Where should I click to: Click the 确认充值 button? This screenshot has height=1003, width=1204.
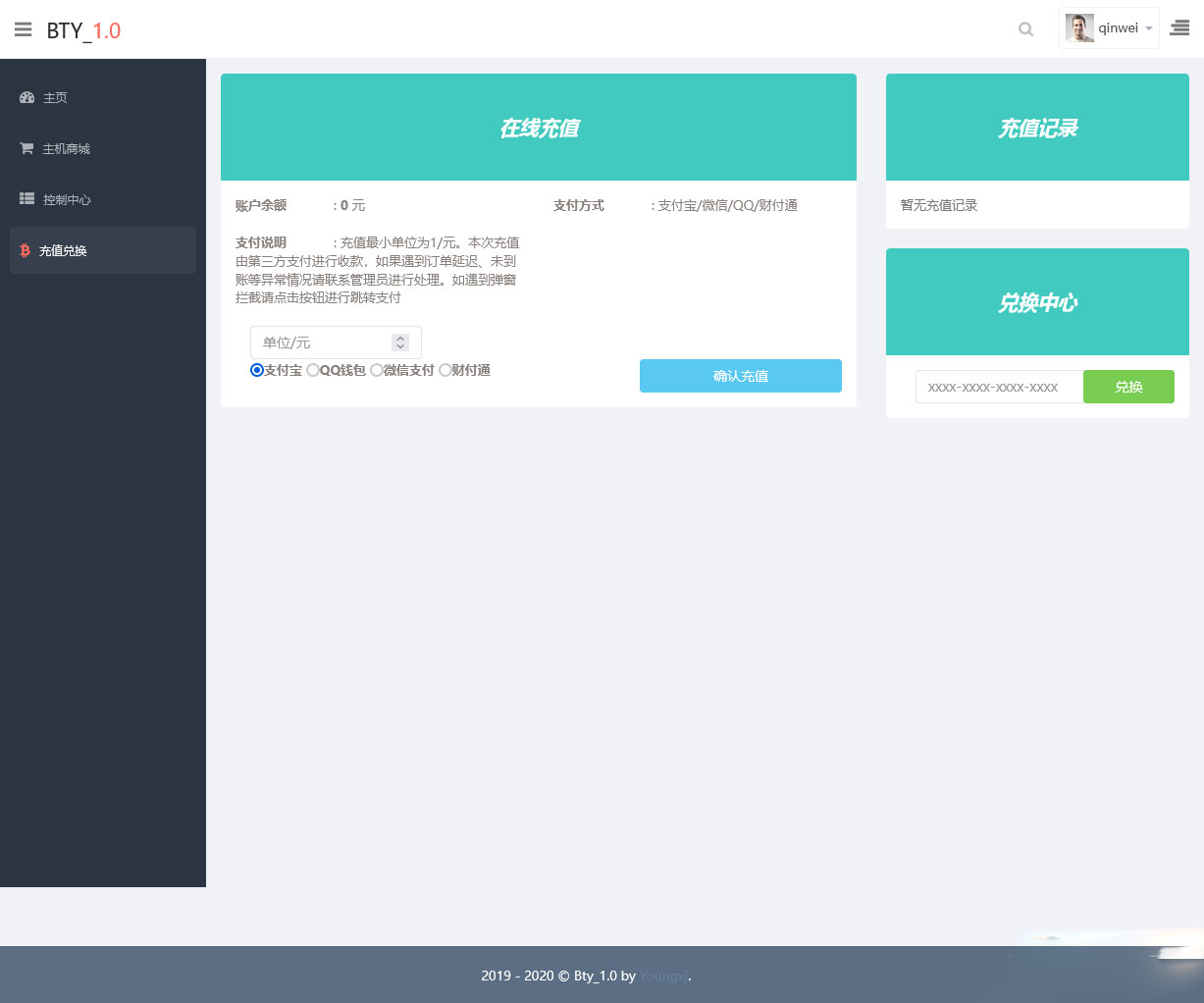coord(741,376)
